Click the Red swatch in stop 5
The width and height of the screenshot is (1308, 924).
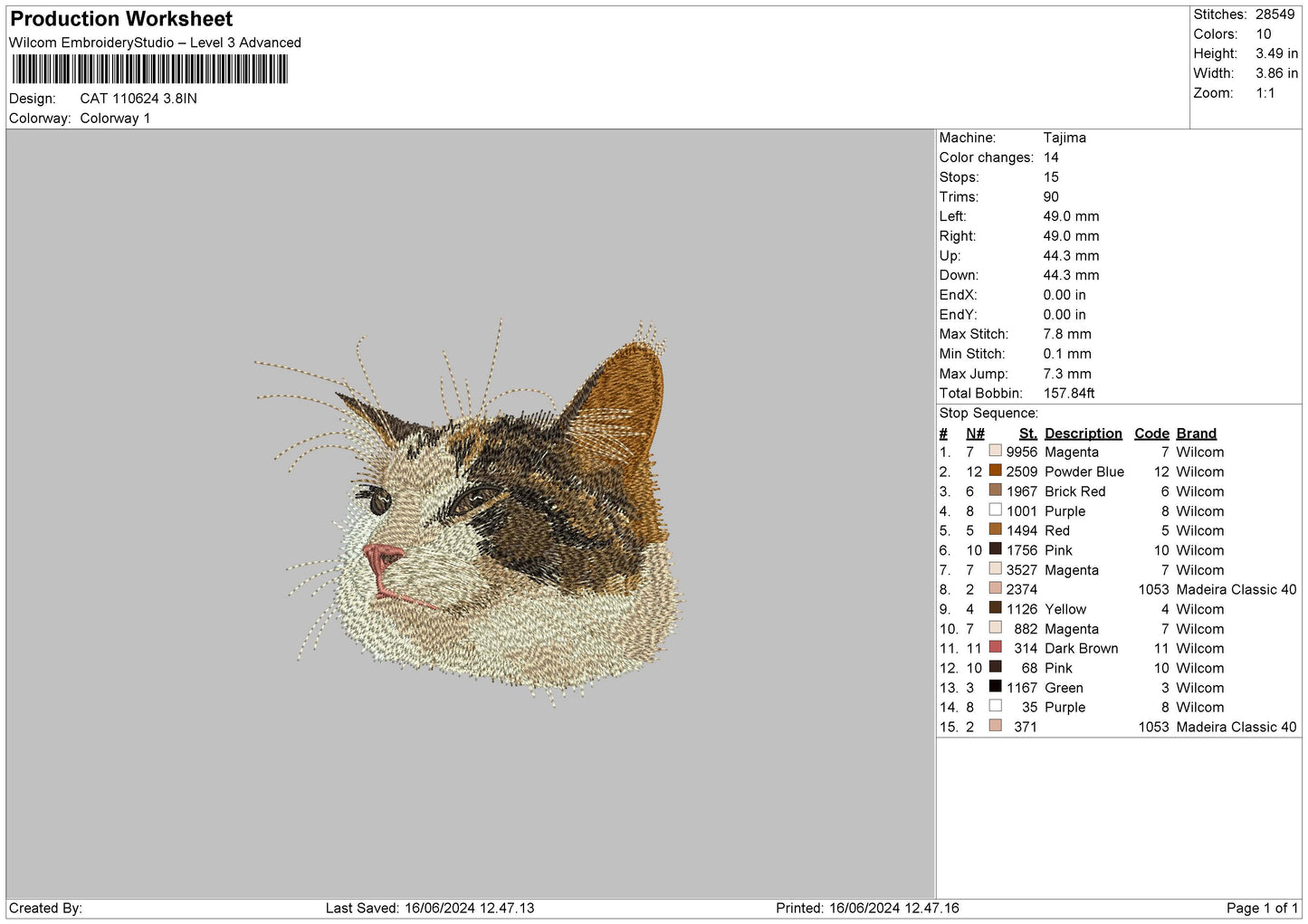pyautogui.click(x=995, y=529)
